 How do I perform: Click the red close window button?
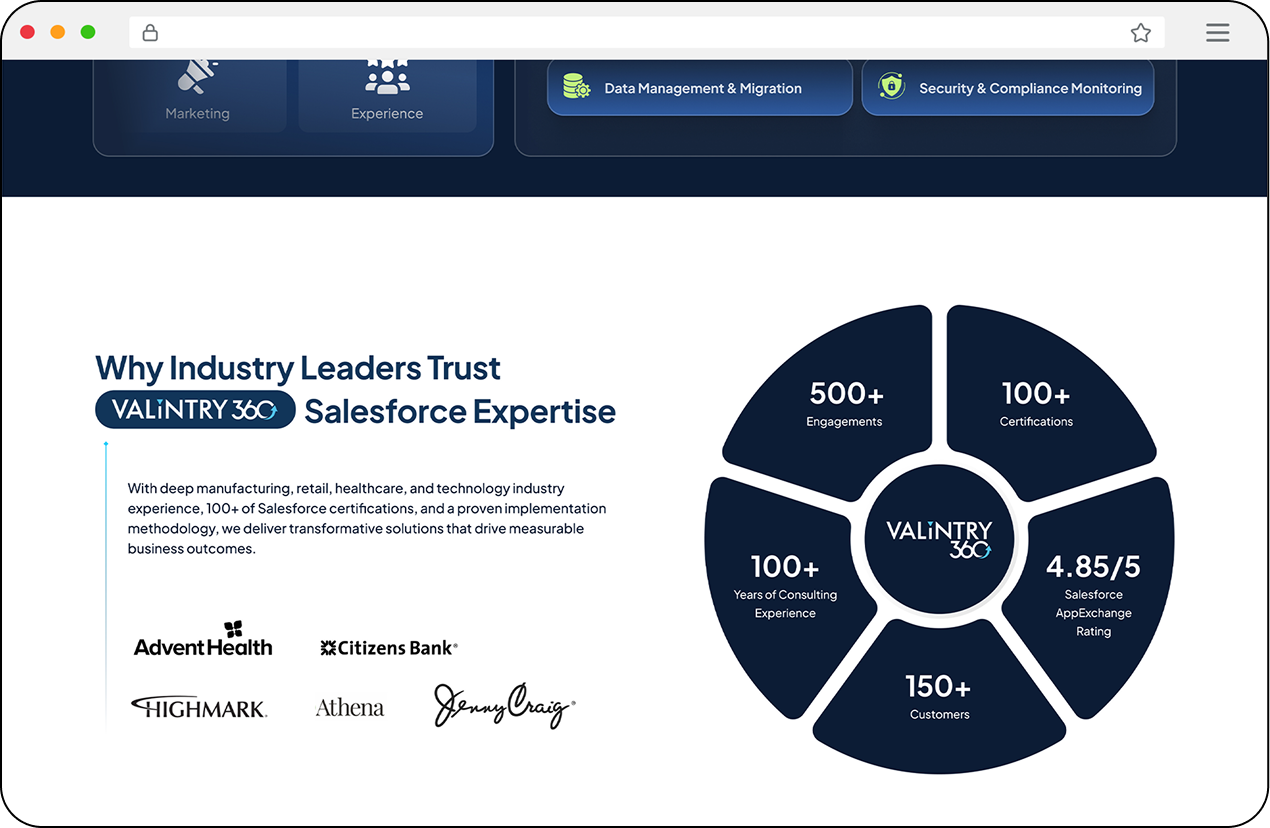(x=28, y=32)
